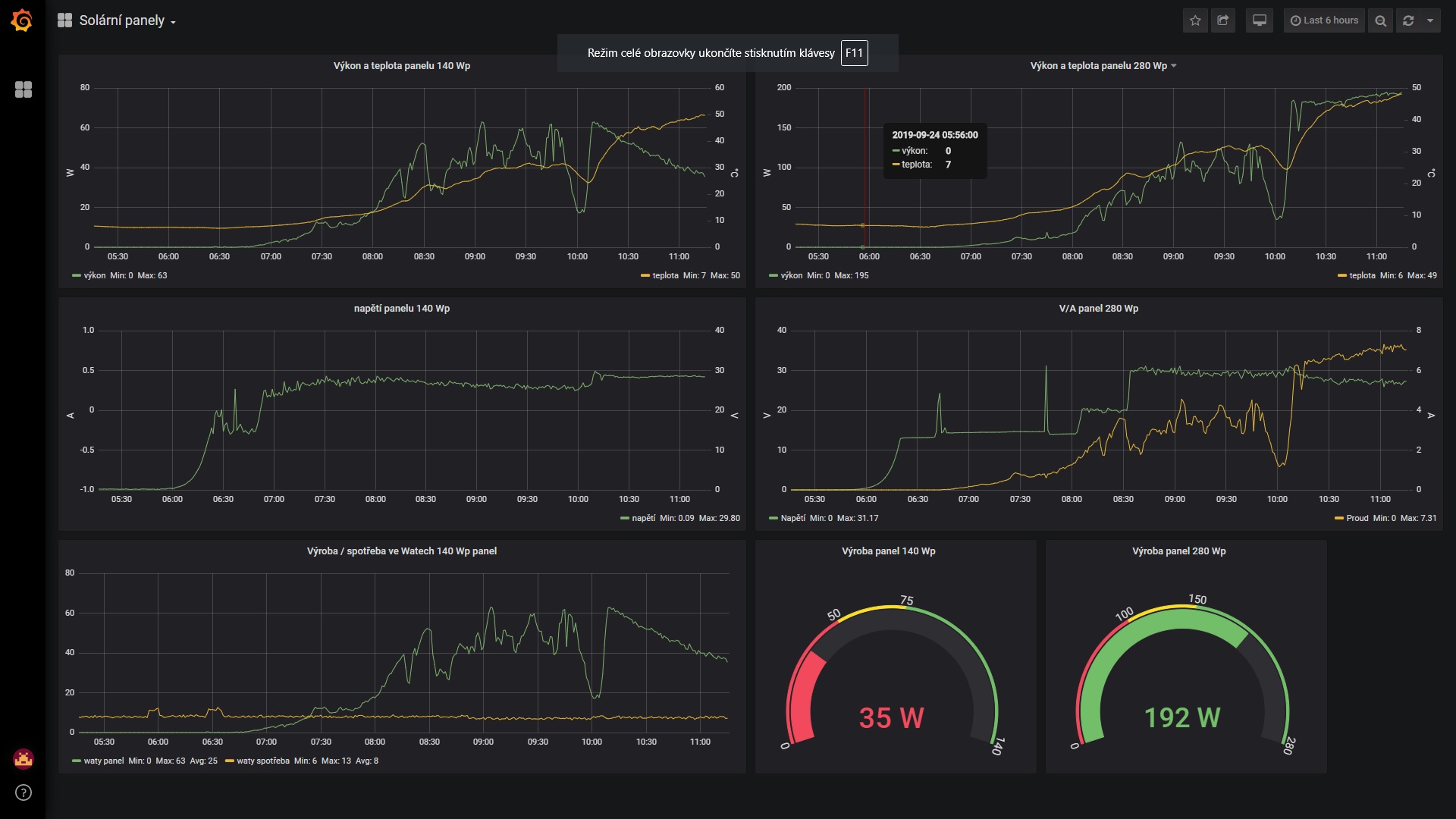This screenshot has width=1456, height=819.
Task: Open V/A panel 280 Wp title menu
Action: (x=1098, y=309)
